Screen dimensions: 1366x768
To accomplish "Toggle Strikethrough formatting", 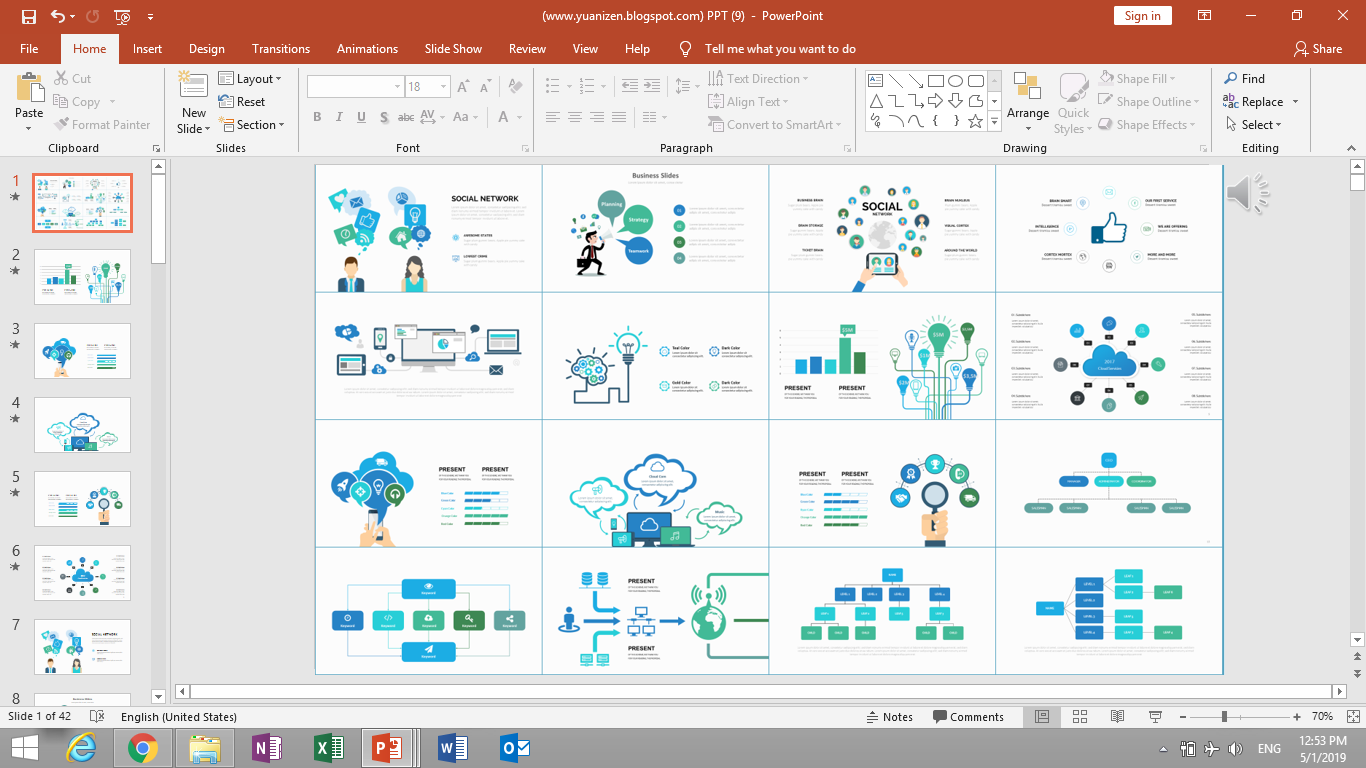I will (406, 117).
